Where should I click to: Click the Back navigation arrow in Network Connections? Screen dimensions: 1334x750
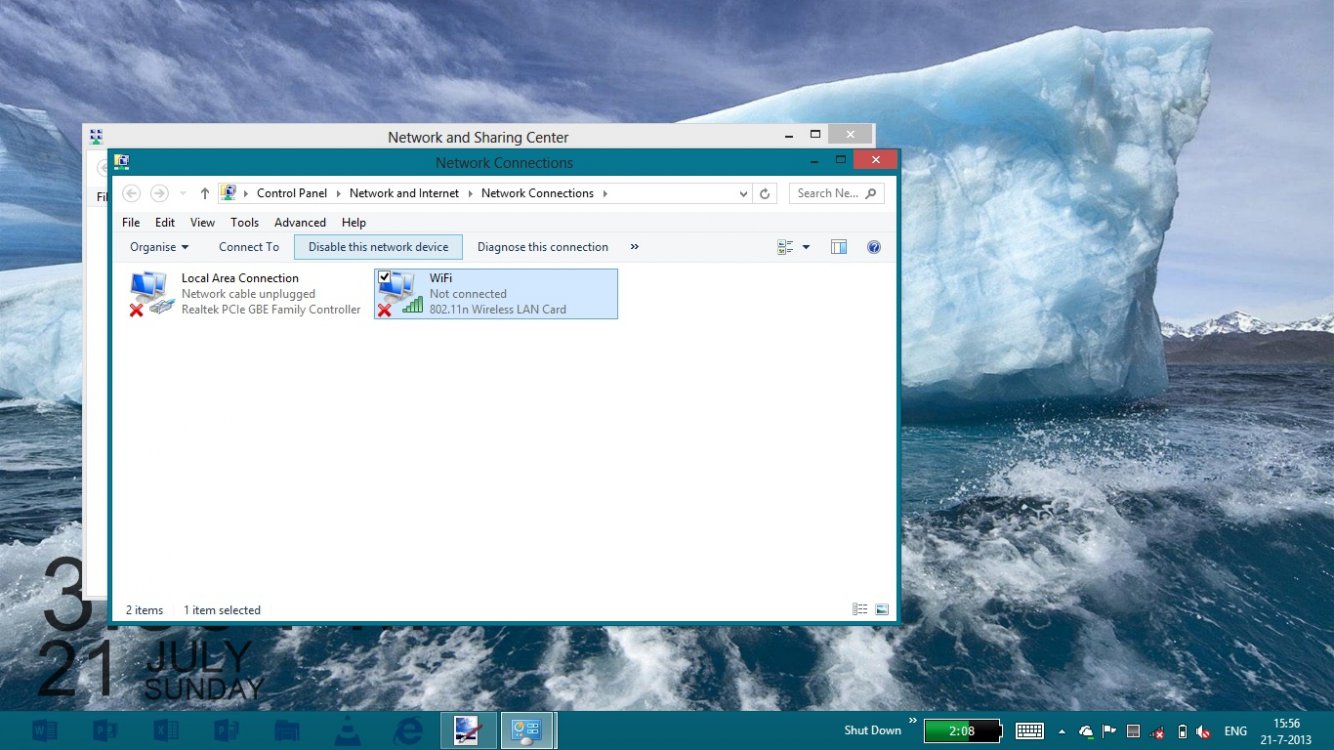(131, 193)
